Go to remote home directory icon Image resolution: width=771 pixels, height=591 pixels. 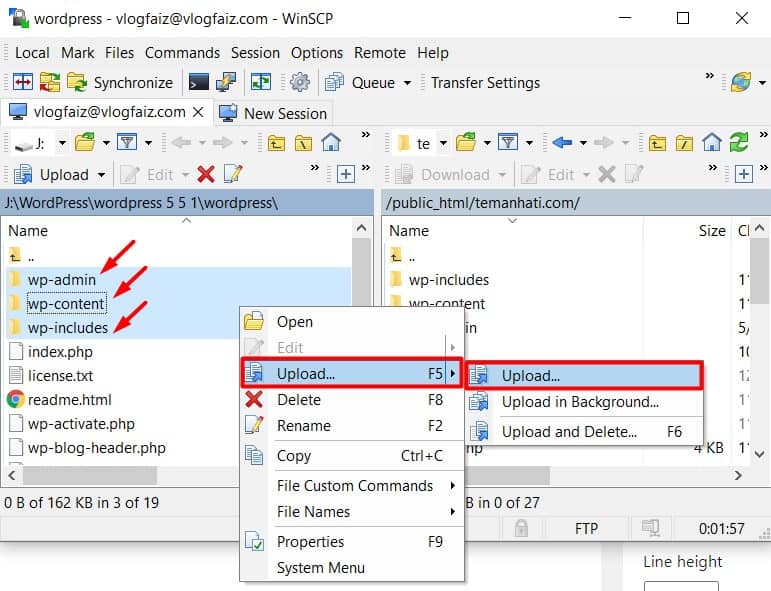pos(712,143)
